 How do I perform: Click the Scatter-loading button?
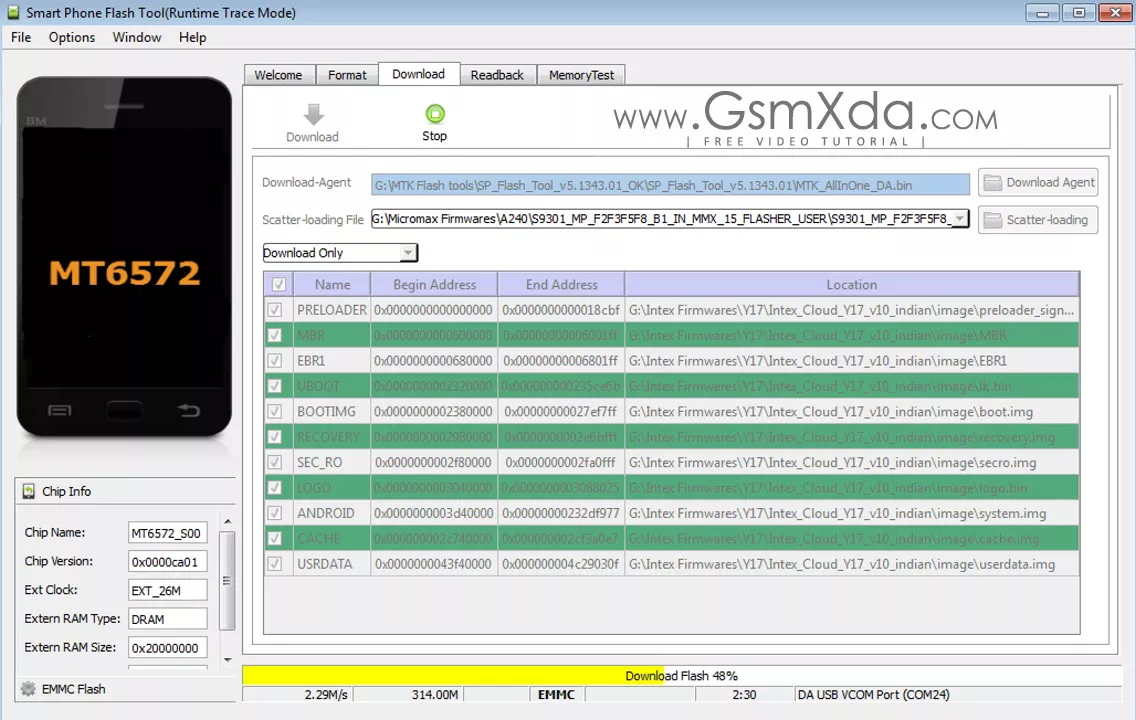click(x=1038, y=219)
